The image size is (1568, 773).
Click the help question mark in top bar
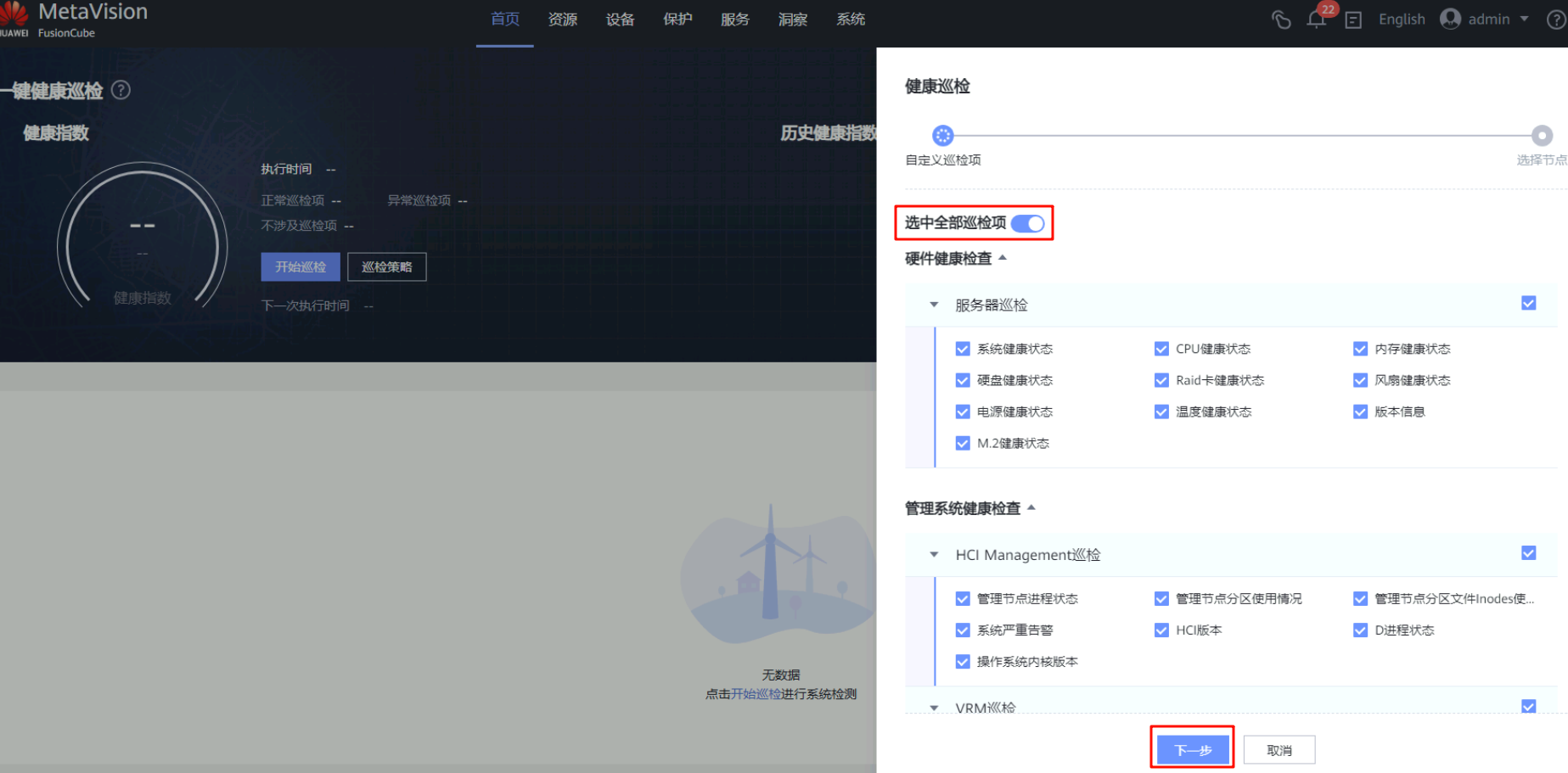1556,20
